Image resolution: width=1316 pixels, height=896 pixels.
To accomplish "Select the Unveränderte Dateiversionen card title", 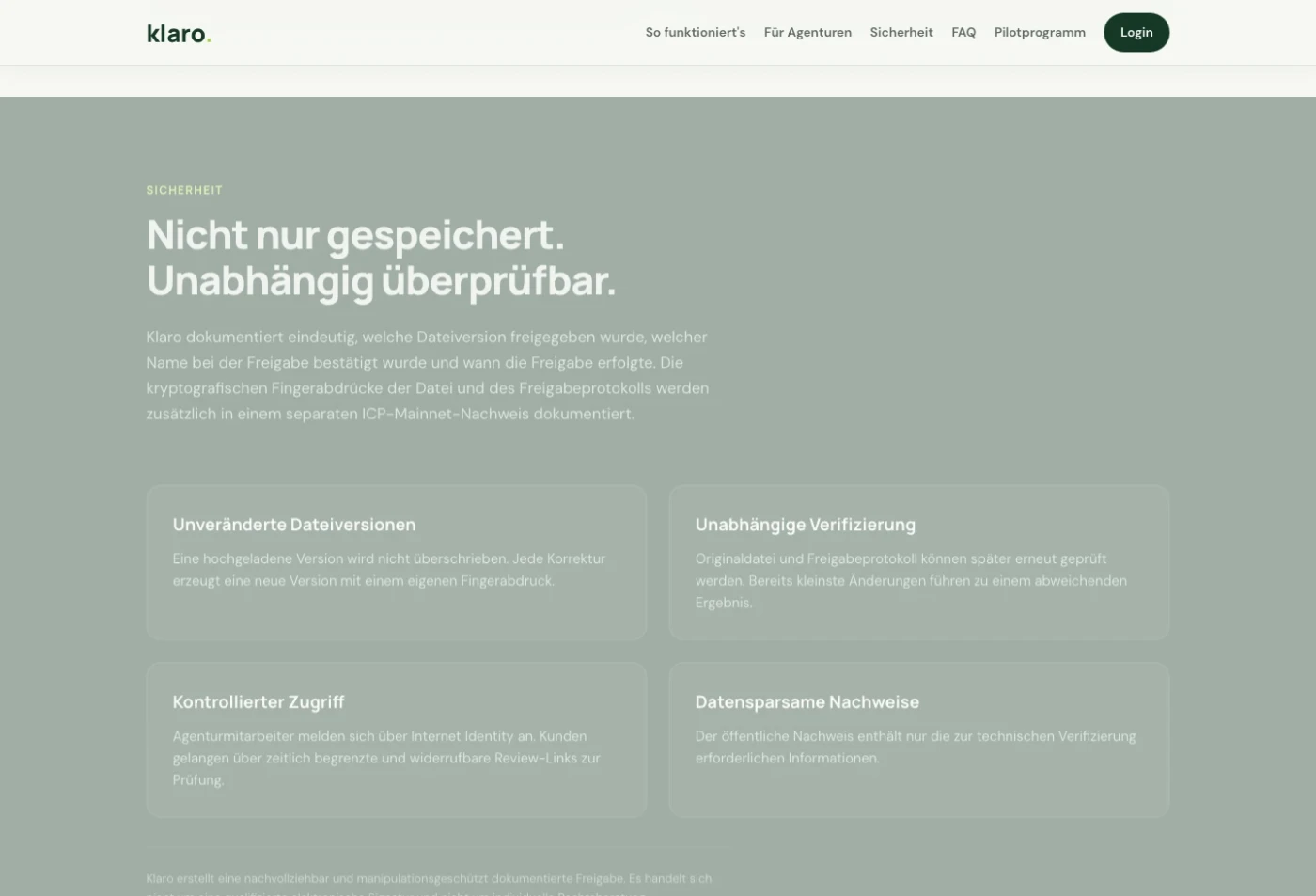I will tap(294, 525).
